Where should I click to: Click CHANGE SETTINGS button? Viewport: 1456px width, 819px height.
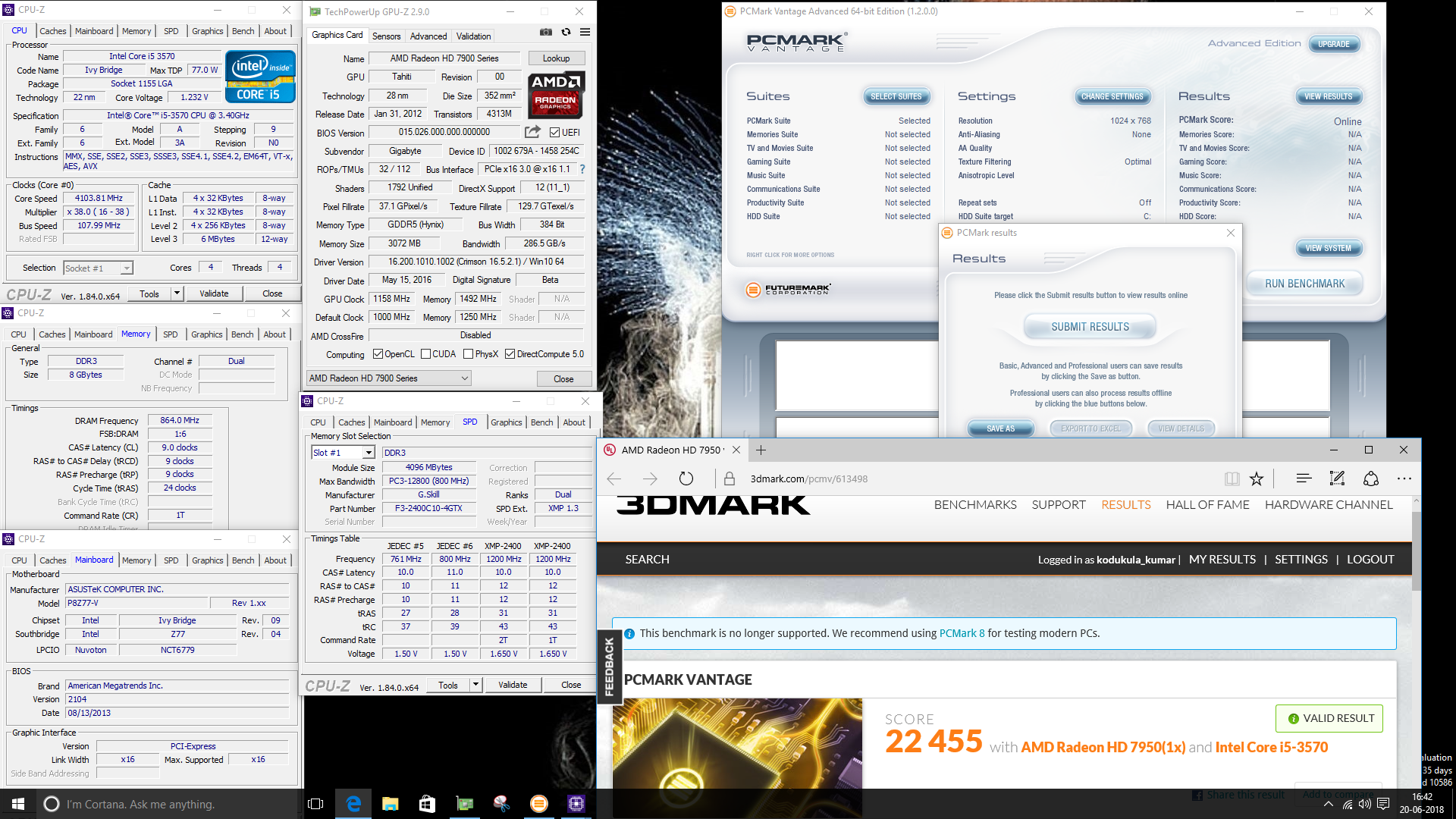pos(1112,96)
